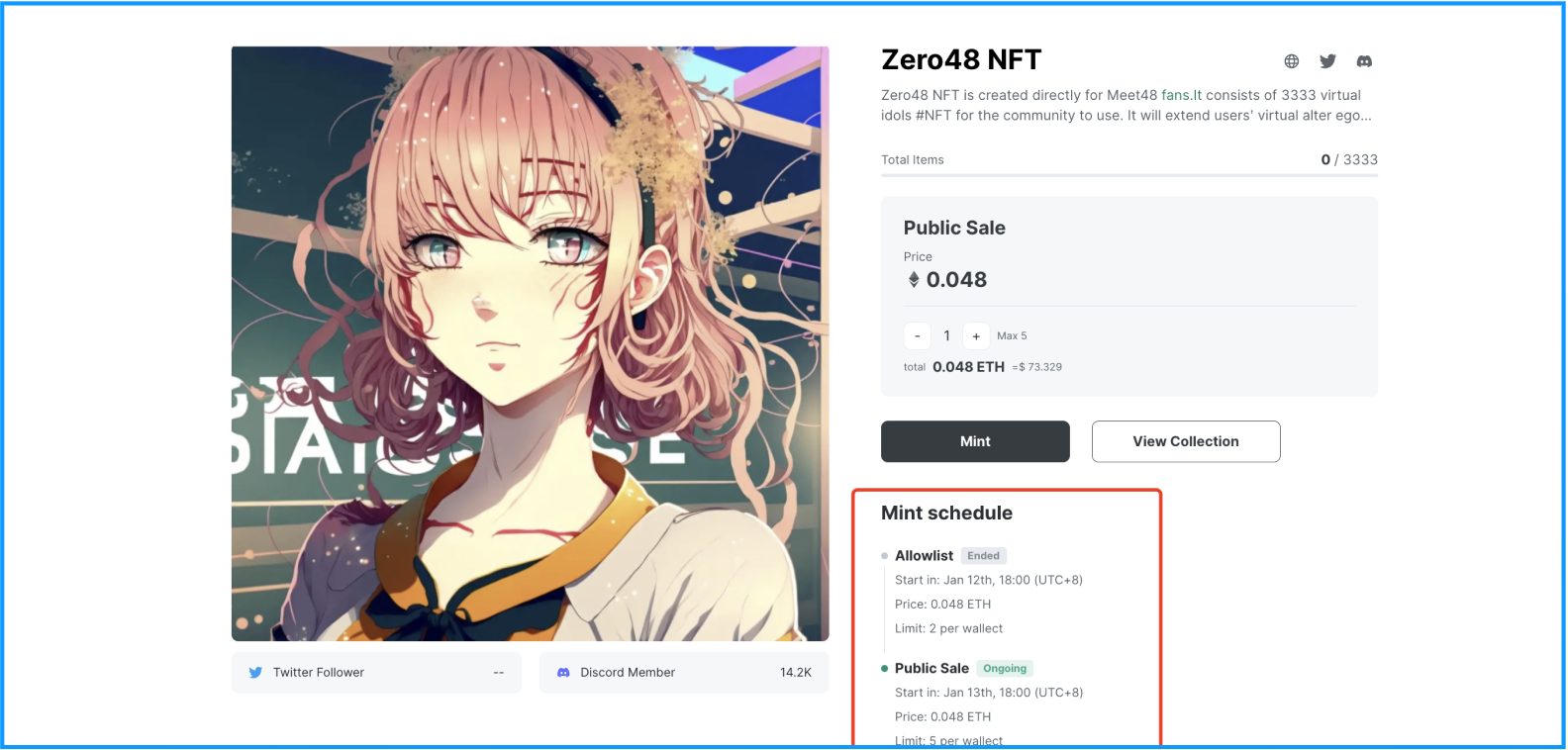Click the Mint button
The height and width of the screenshot is (750, 1568).
click(975, 441)
